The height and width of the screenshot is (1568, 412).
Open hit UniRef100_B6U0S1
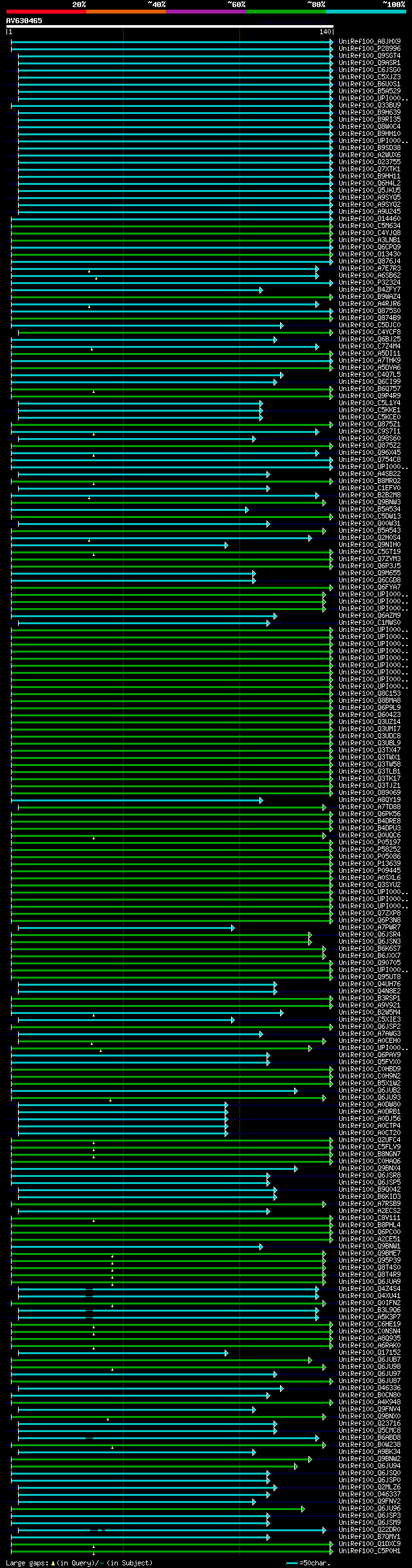pos(370,84)
